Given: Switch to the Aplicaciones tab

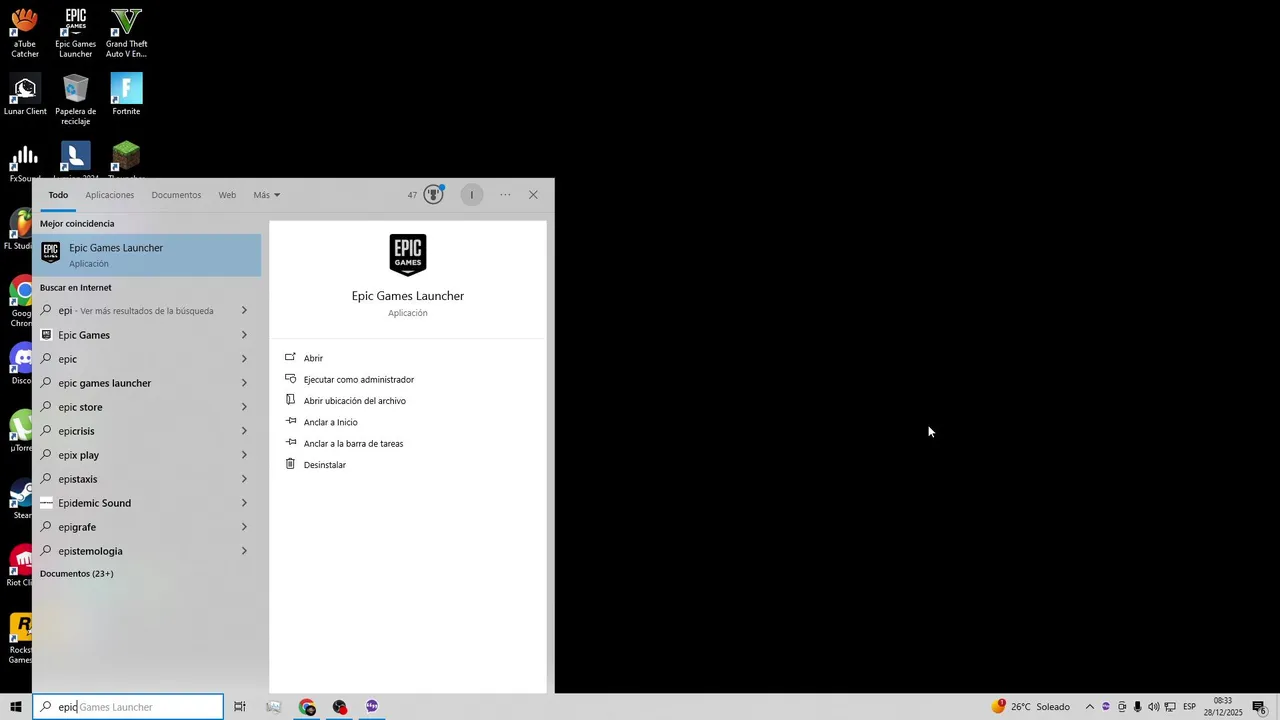Looking at the screenshot, I should [x=109, y=195].
